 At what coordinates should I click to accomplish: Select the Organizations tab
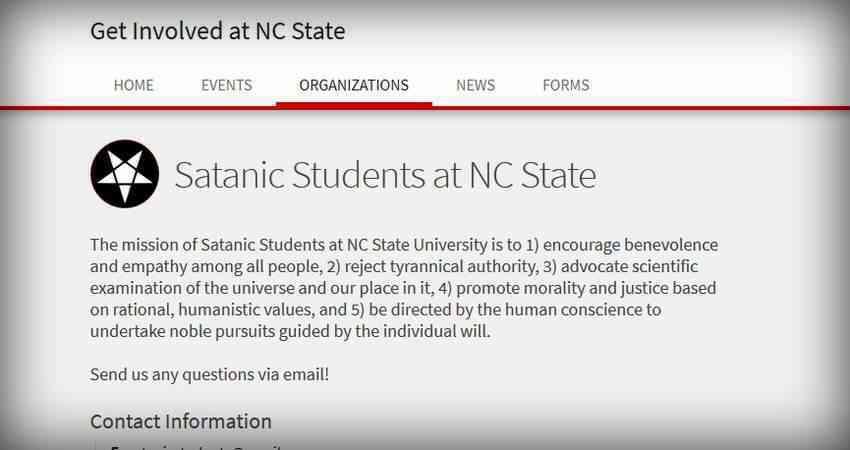point(354,85)
